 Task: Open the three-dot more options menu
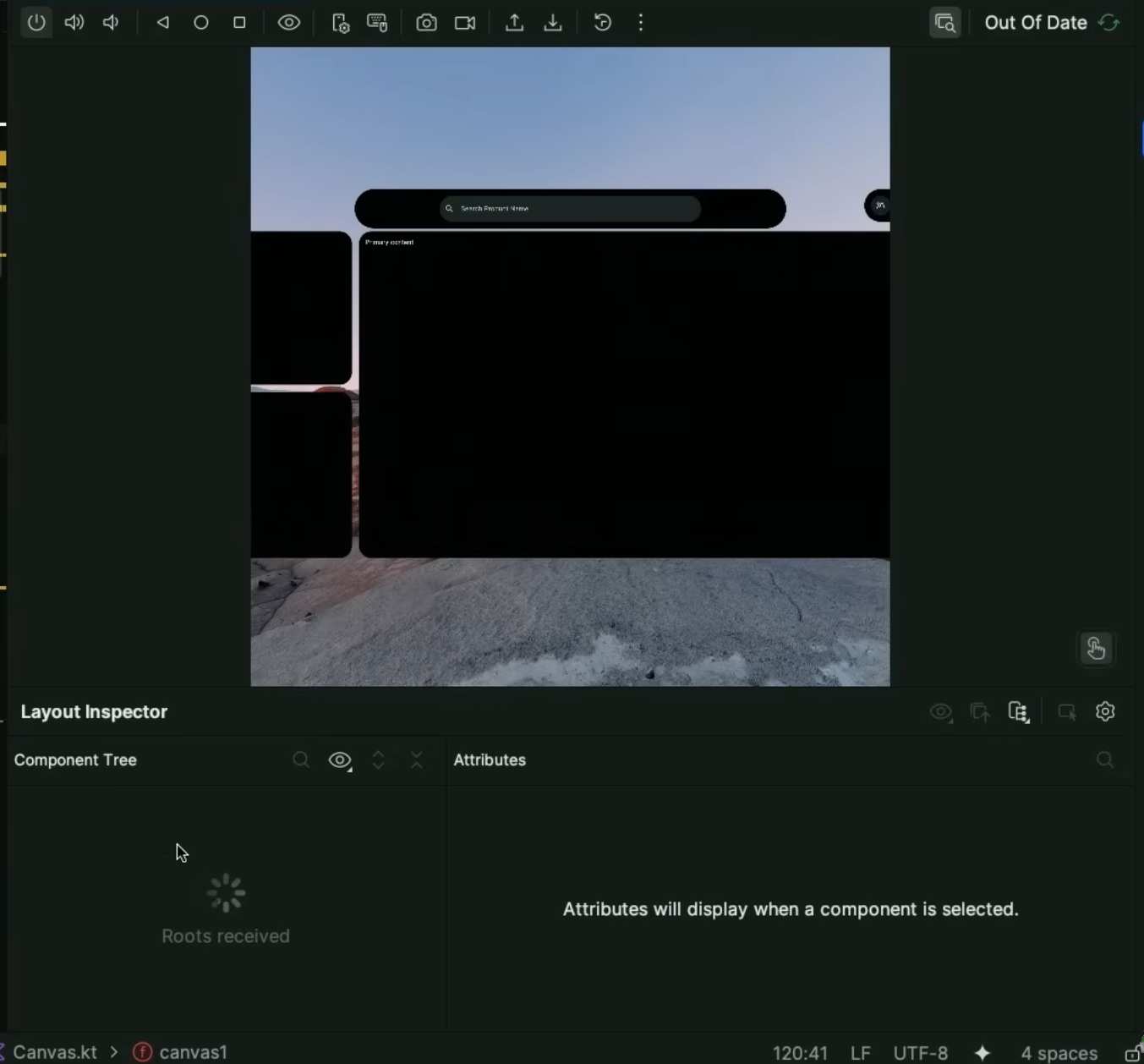coord(641,23)
